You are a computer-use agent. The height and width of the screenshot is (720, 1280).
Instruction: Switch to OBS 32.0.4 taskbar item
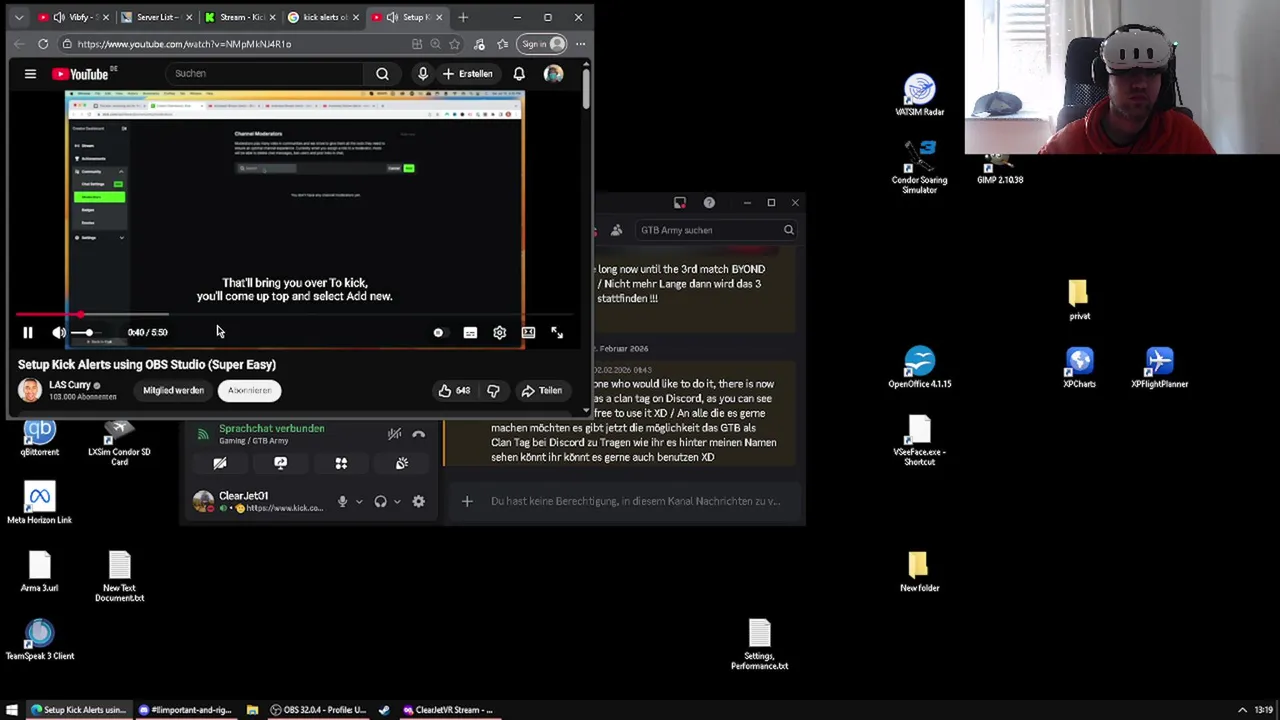click(x=317, y=710)
